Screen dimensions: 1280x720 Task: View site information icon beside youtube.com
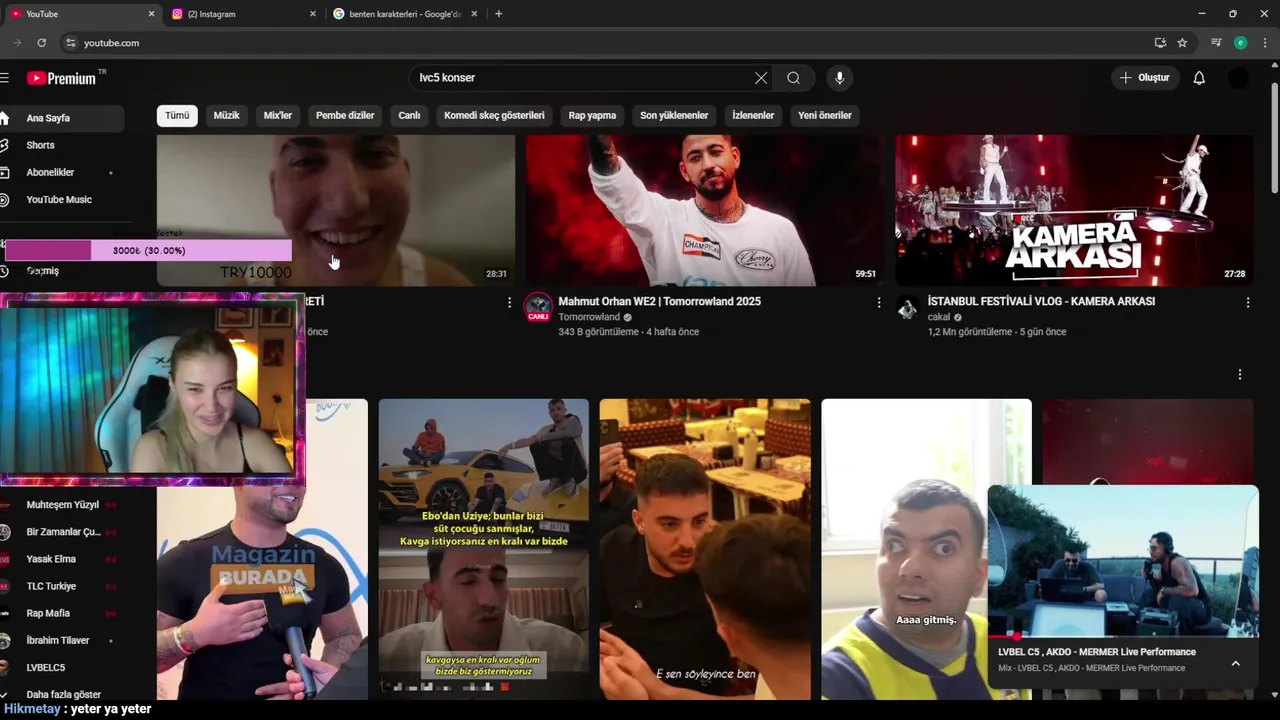[70, 43]
